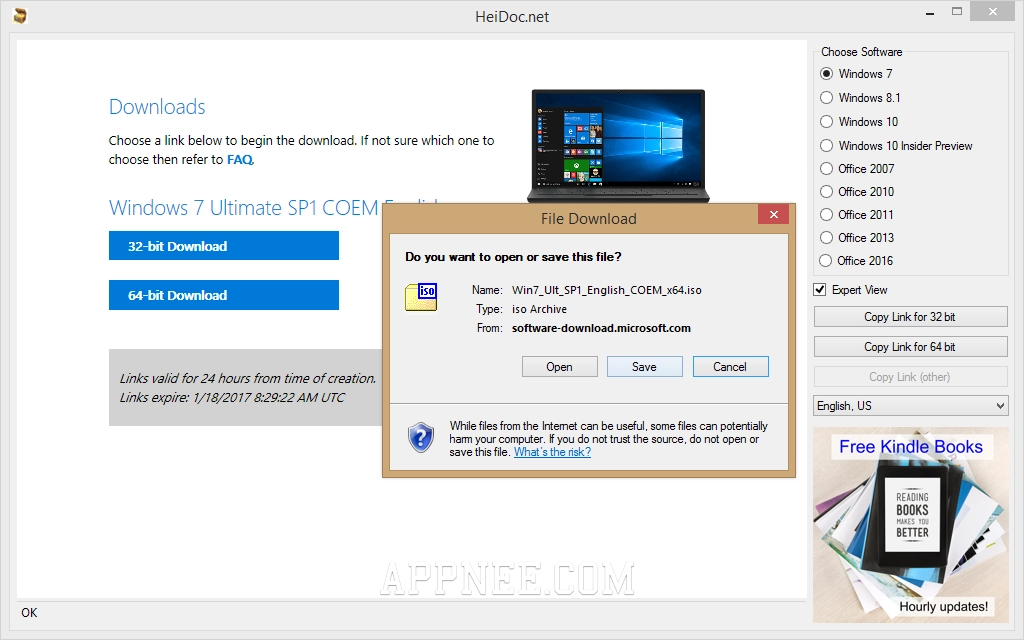The image size is (1024, 640).
Task: Click the Windows 10 laptop image
Action: point(618,146)
